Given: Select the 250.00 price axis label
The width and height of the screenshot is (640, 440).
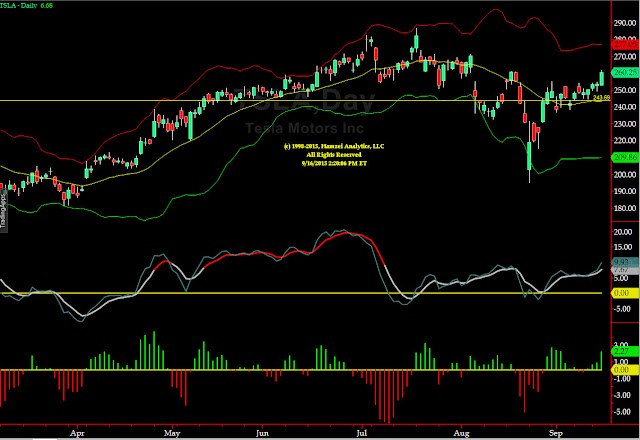Looking at the screenshot, I should point(625,90).
